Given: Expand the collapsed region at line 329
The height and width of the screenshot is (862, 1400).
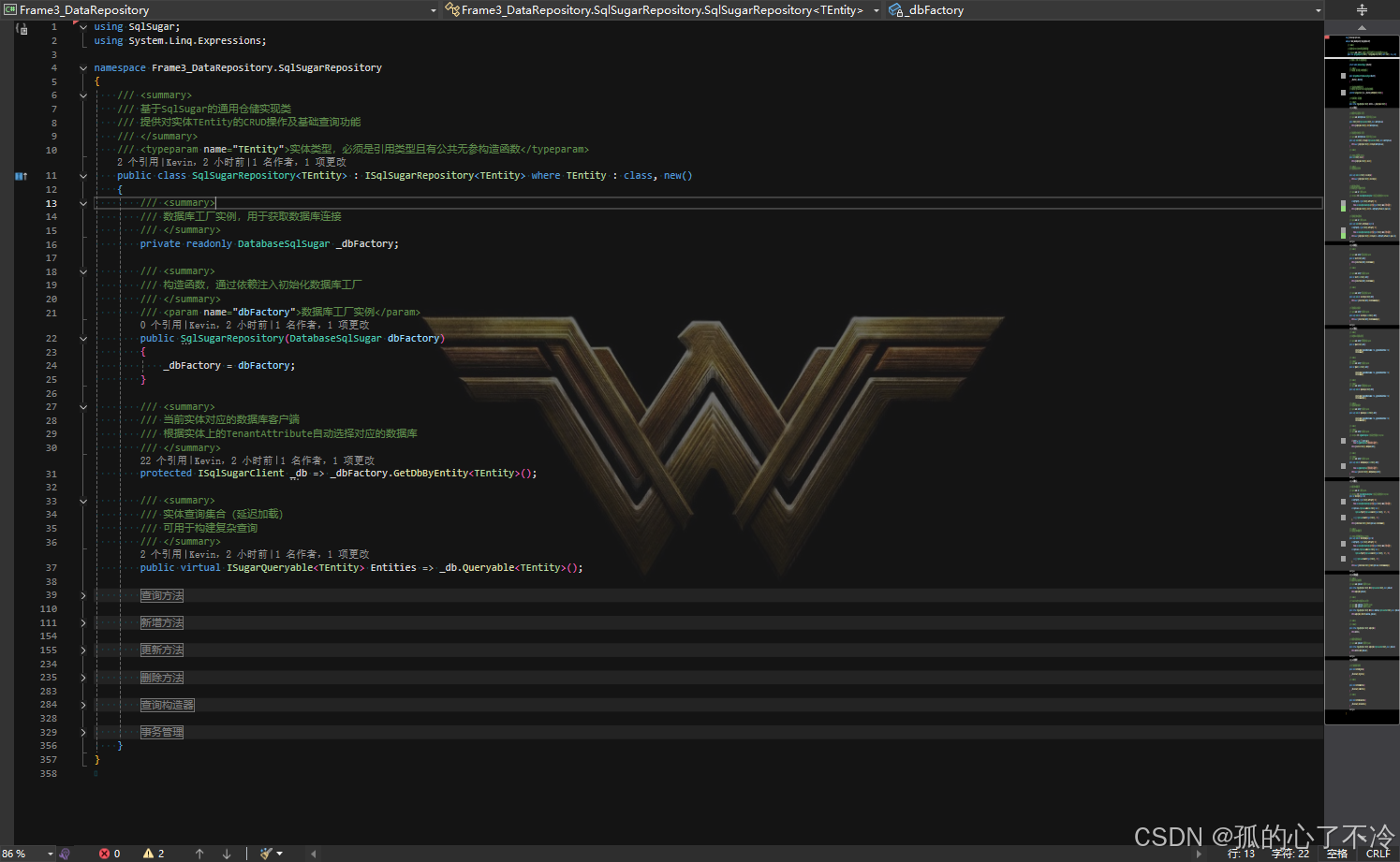Looking at the screenshot, I should 83,733.
